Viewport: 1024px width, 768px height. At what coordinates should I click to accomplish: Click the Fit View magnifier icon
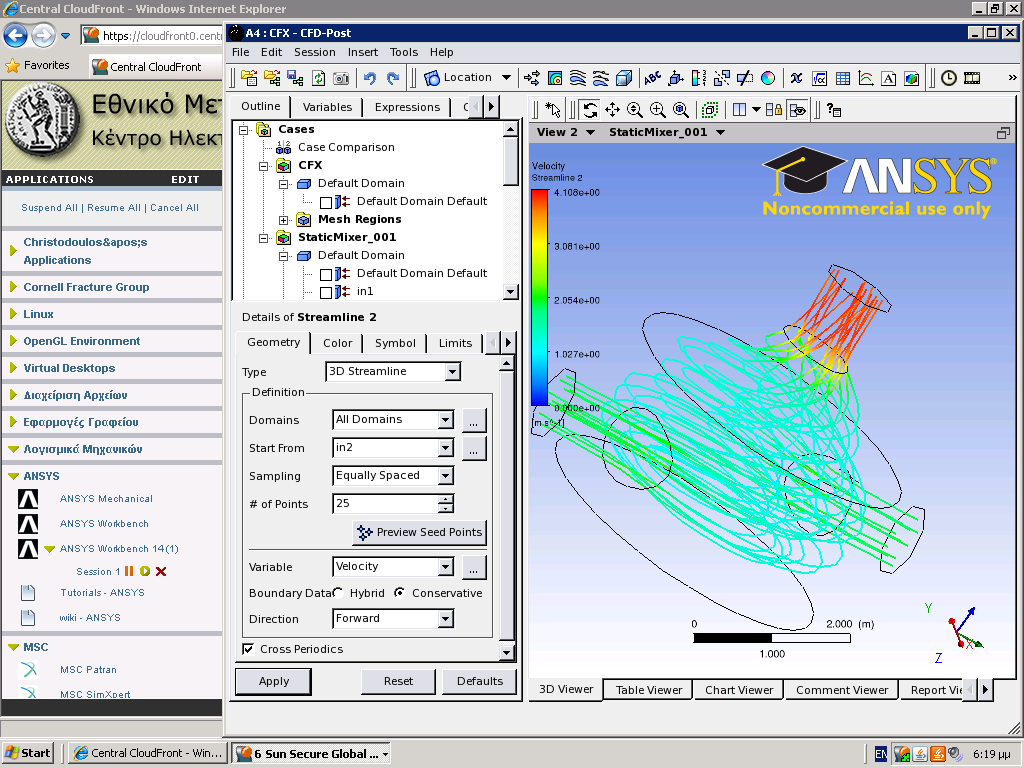(681, 110)
